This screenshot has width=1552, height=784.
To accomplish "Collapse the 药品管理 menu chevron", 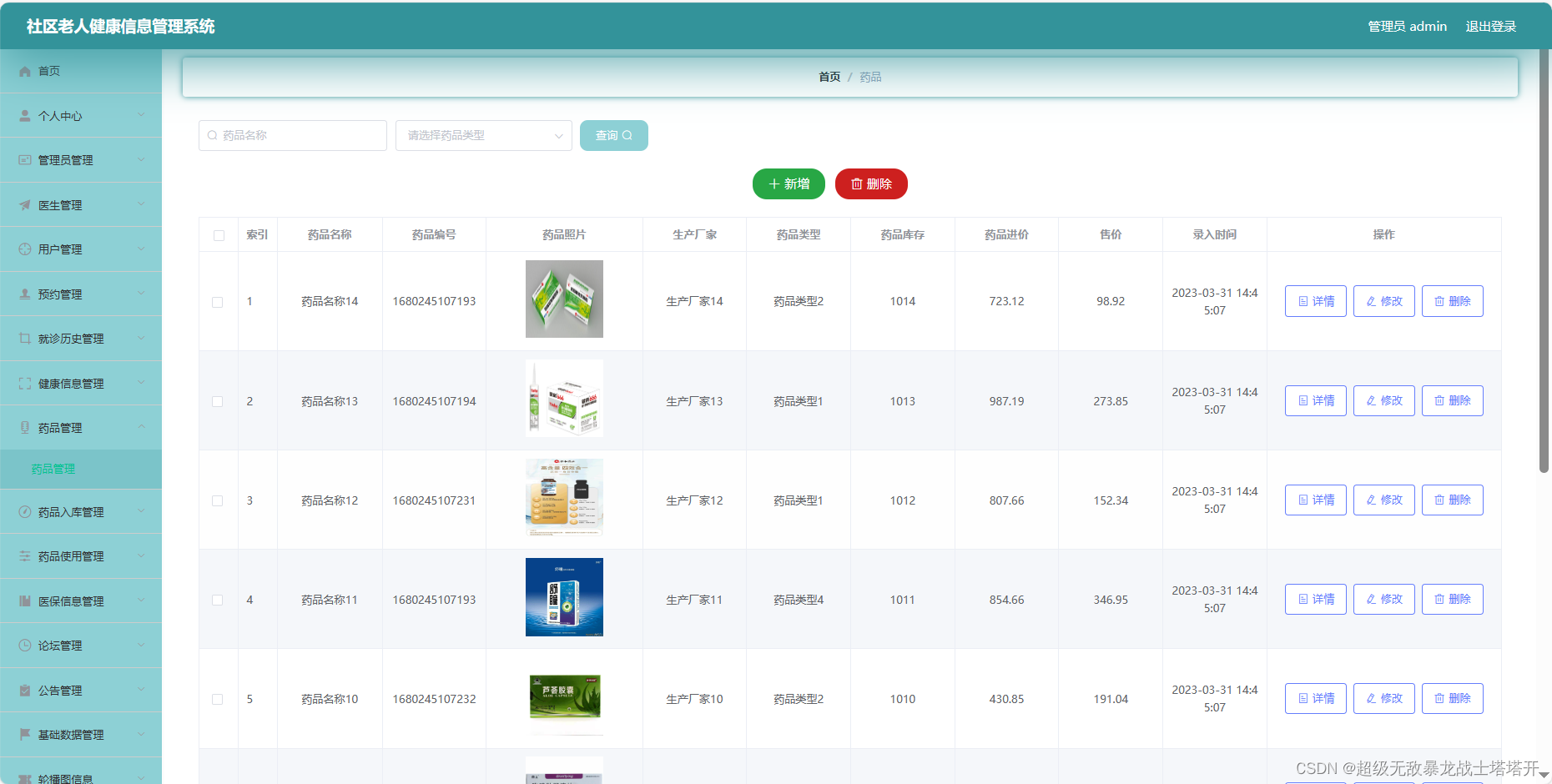I will coord(141,427).
